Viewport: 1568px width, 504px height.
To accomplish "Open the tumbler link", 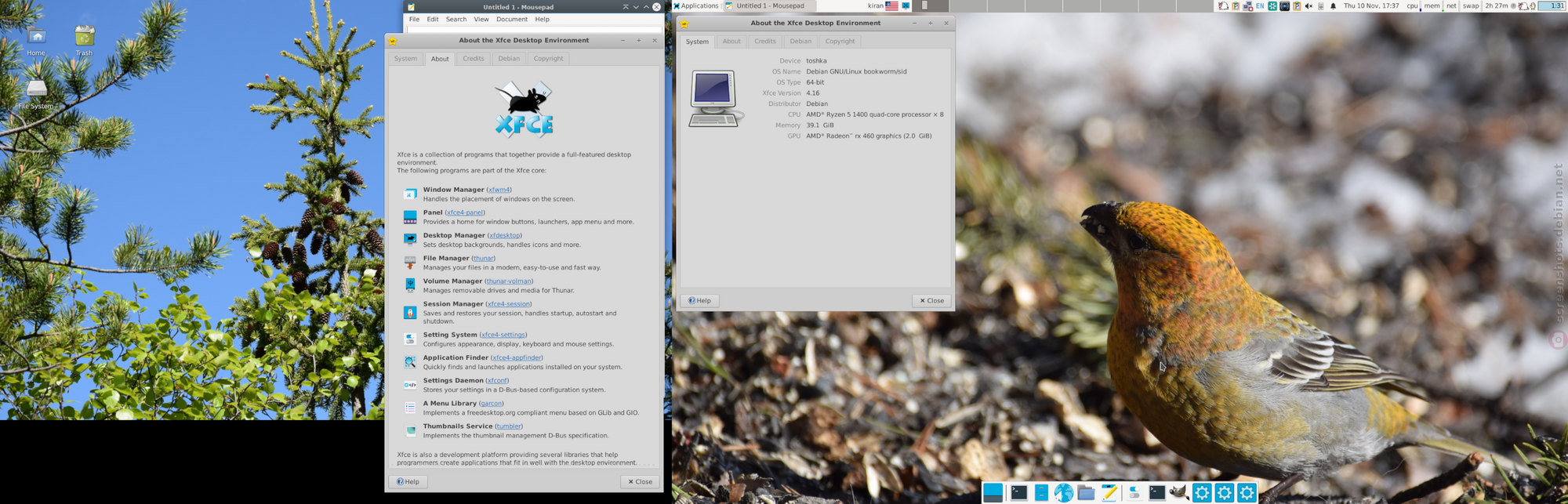I will [x=509, y=426].
